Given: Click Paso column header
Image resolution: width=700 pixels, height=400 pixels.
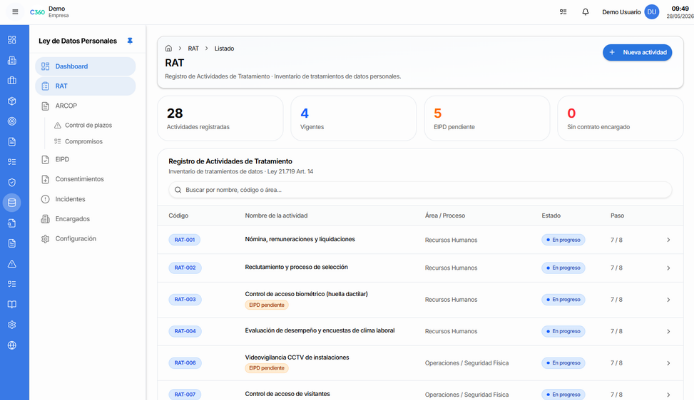Looking at the screenshot, I should [x=617, y=216].
